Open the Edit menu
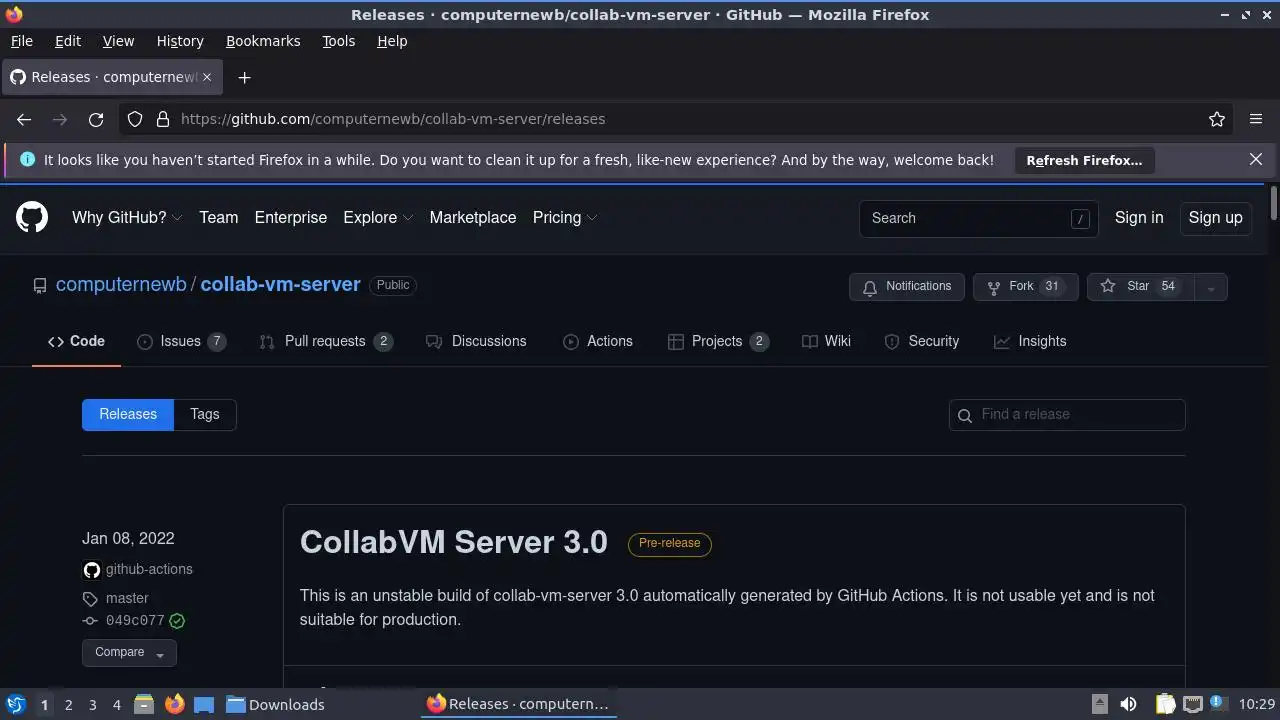Viewport: 1280px width, 720px height. [x=68, y=41]
